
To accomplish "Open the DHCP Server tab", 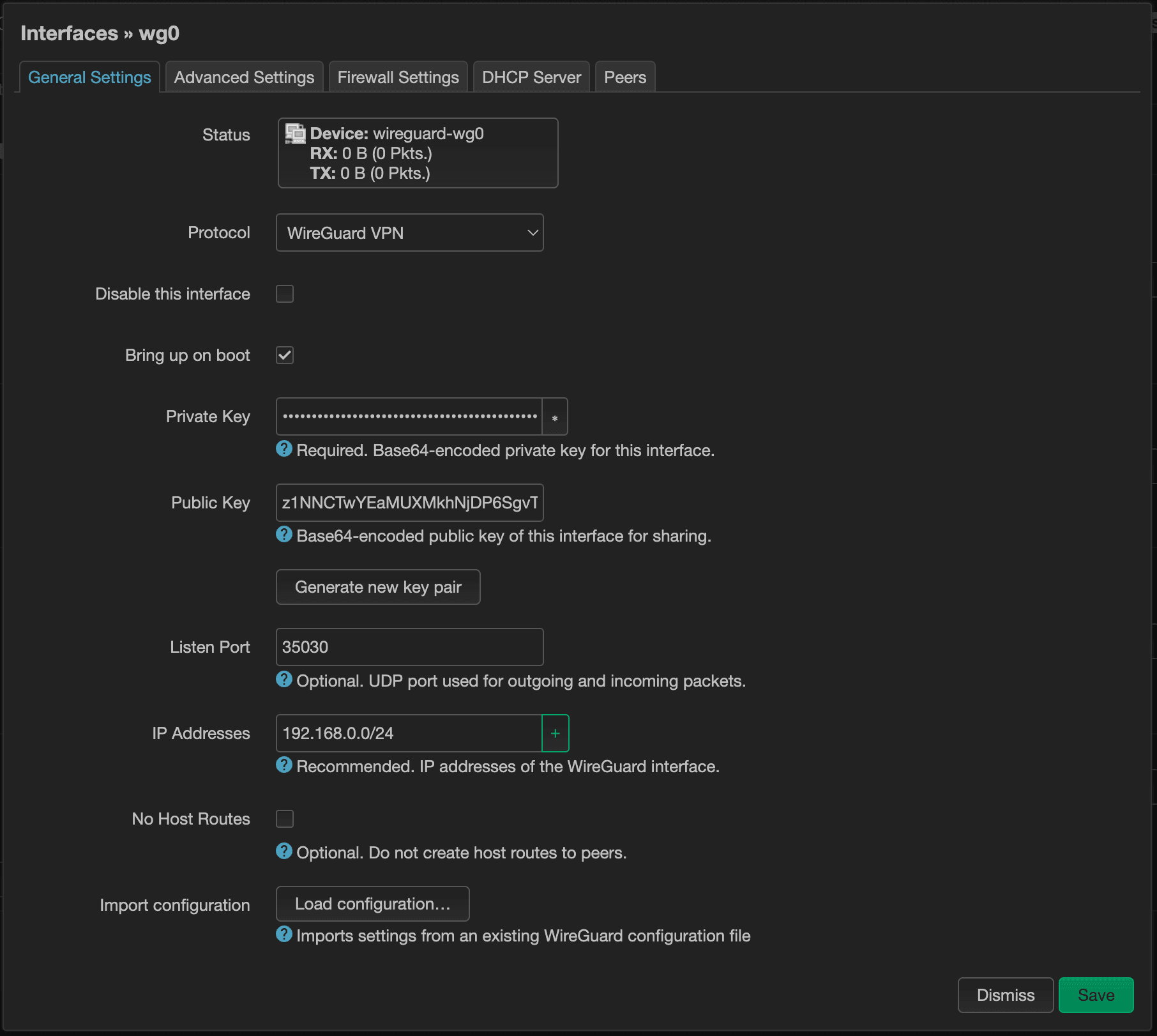I will (532, 77).
